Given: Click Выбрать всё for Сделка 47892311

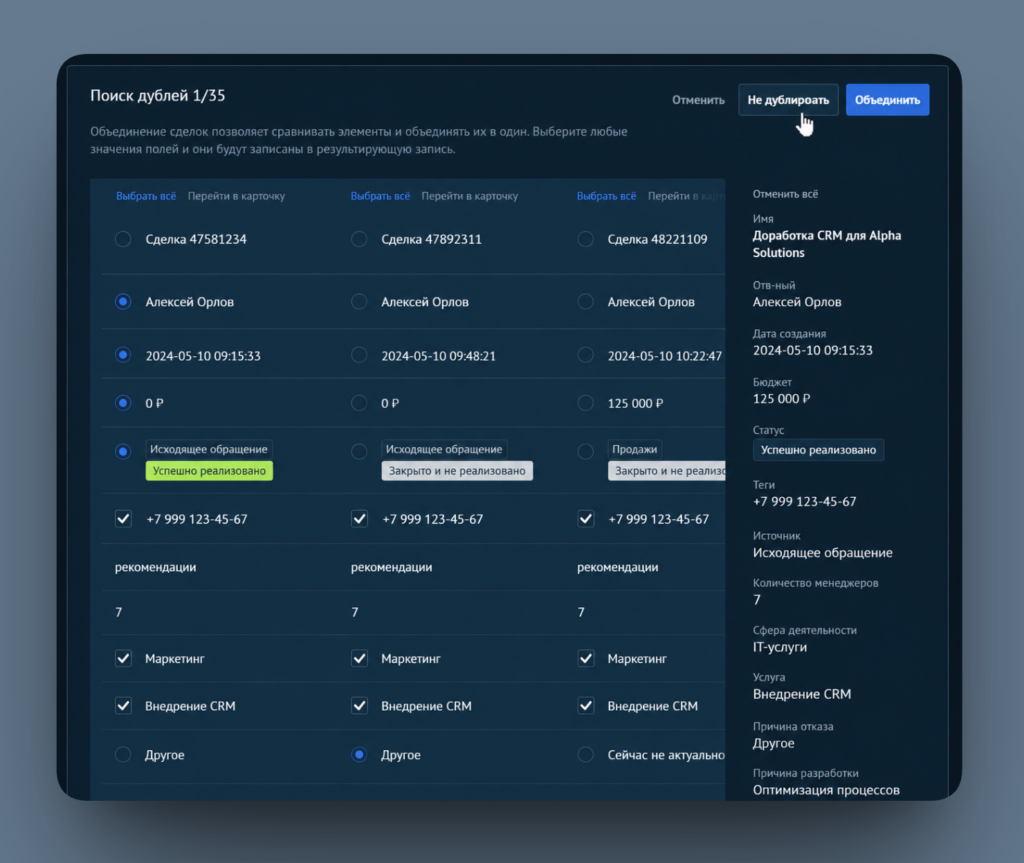Looking at the screenshot, I should tap(380, 196).
